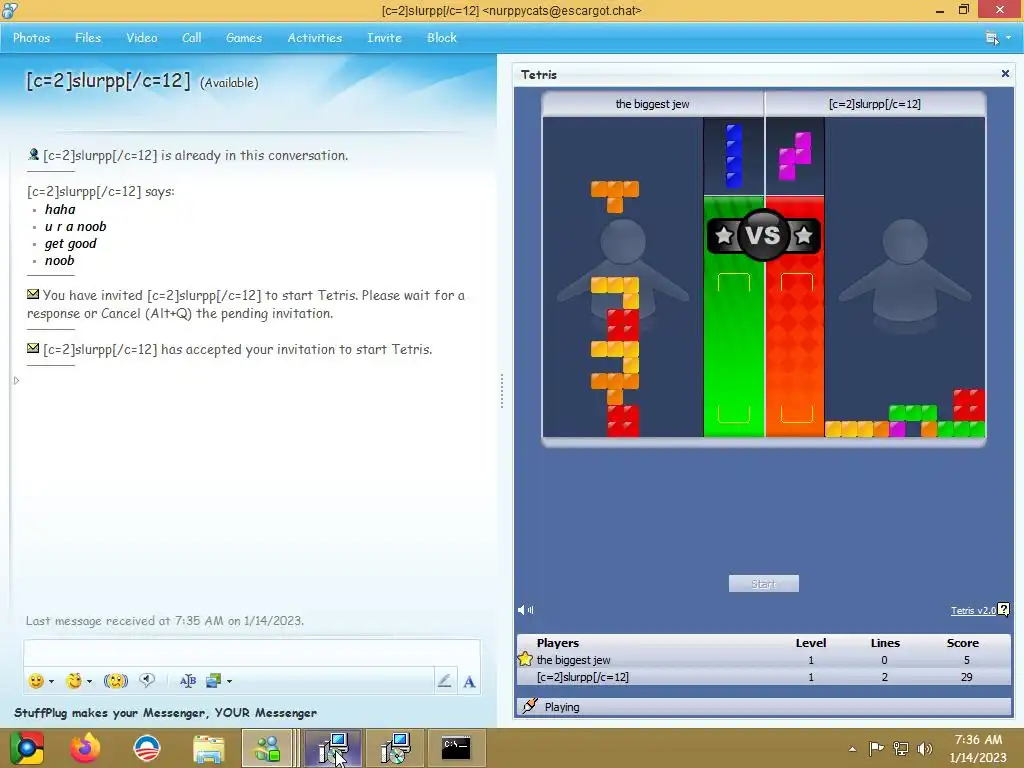Select the [c=2]slurpp[/c=12] row in players table
Image resolution: width=1024 pixels, height=768 pixels.
(x=763, y=677)
